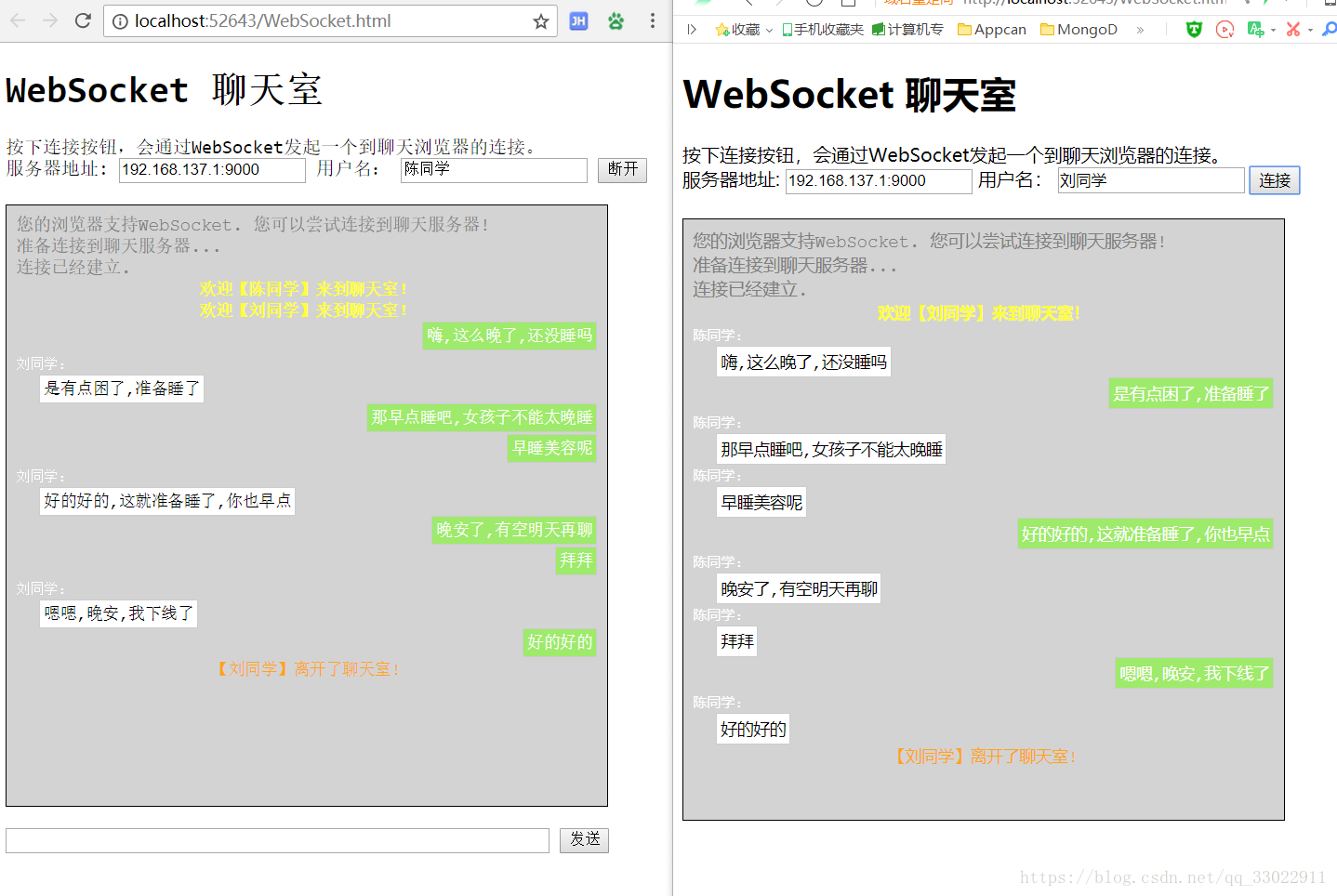View site info icon in address bar
1337x896 pixels.
pyautogui.click(x=120, y=21)
